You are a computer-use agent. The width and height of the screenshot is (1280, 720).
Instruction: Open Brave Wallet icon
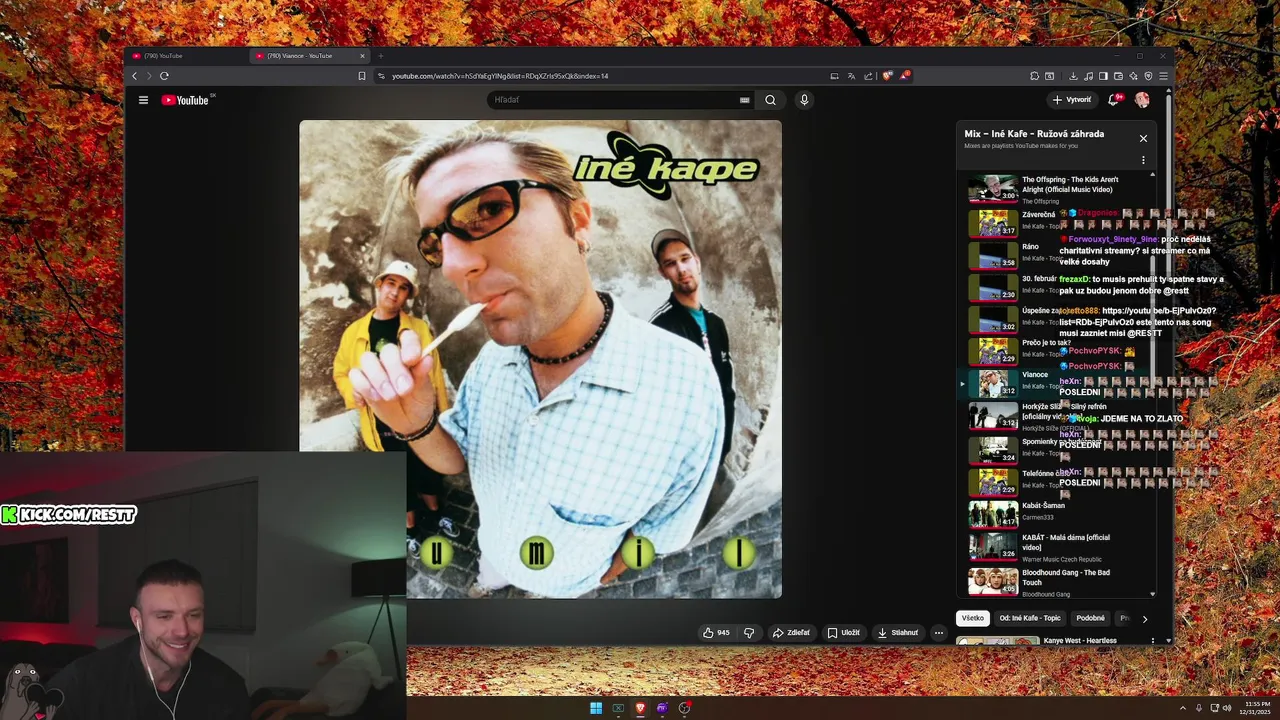pos(1118,76)
